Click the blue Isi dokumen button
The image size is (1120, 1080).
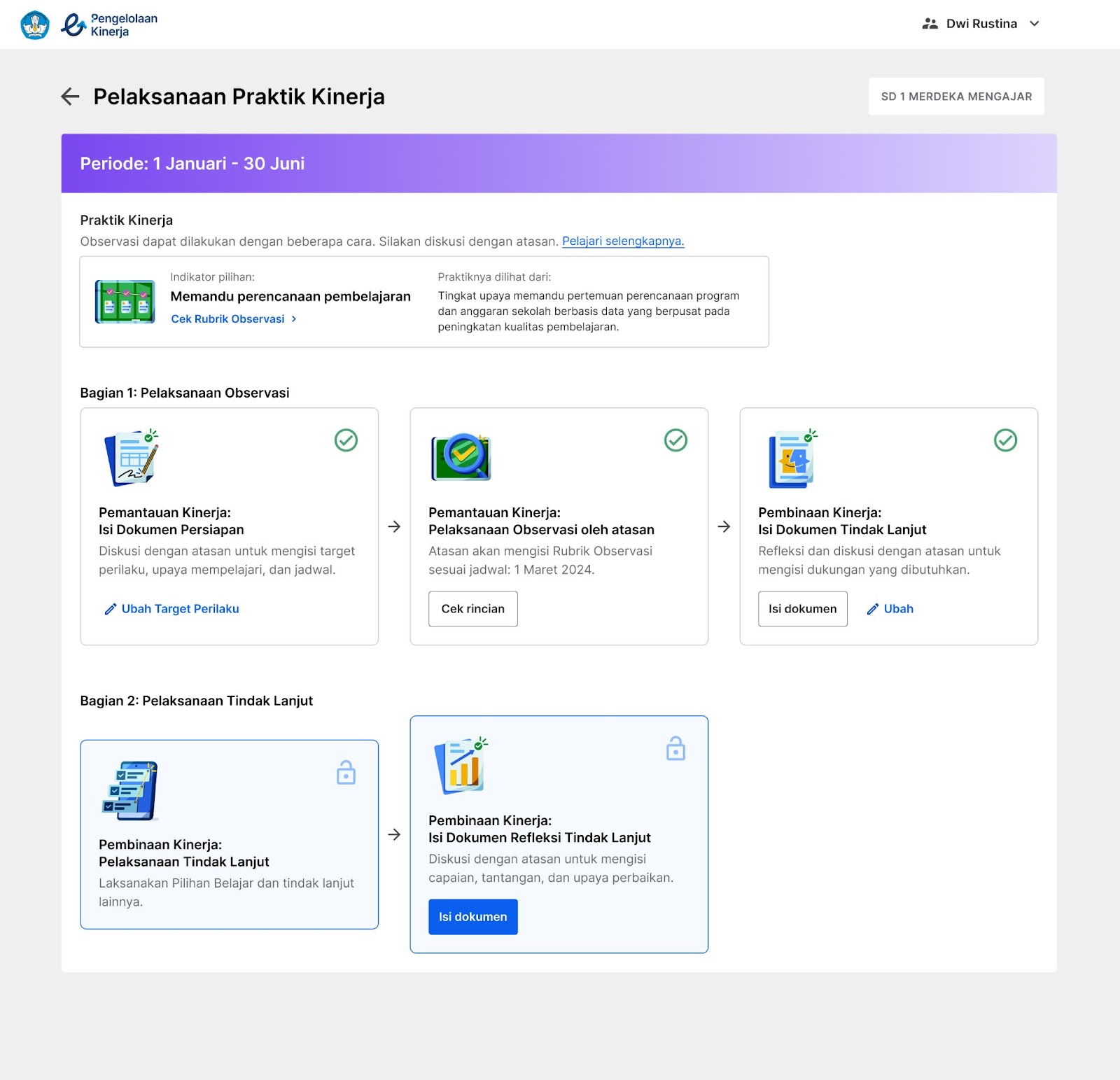[x=473, y=917]
